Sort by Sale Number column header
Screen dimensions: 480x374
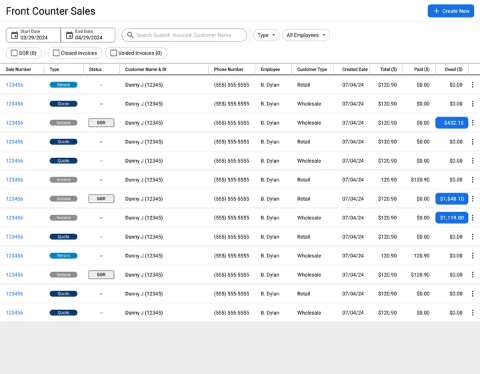click(18, 69)
